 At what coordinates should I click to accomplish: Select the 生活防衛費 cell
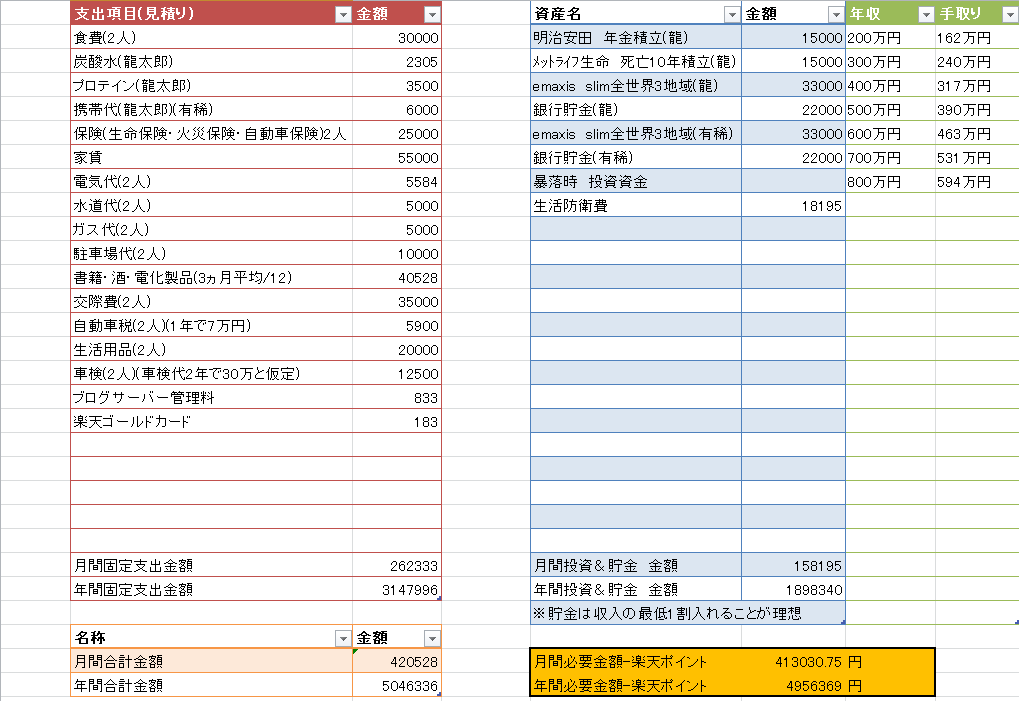click(x=636, y=206)
